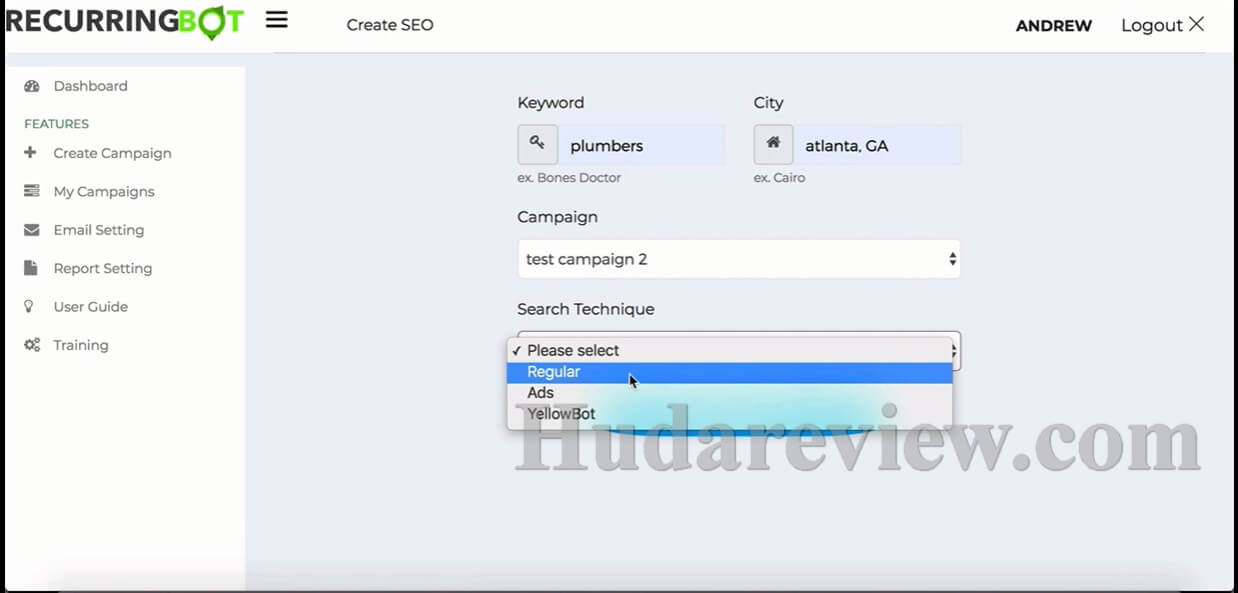Log out of the account

[1152, 25]
